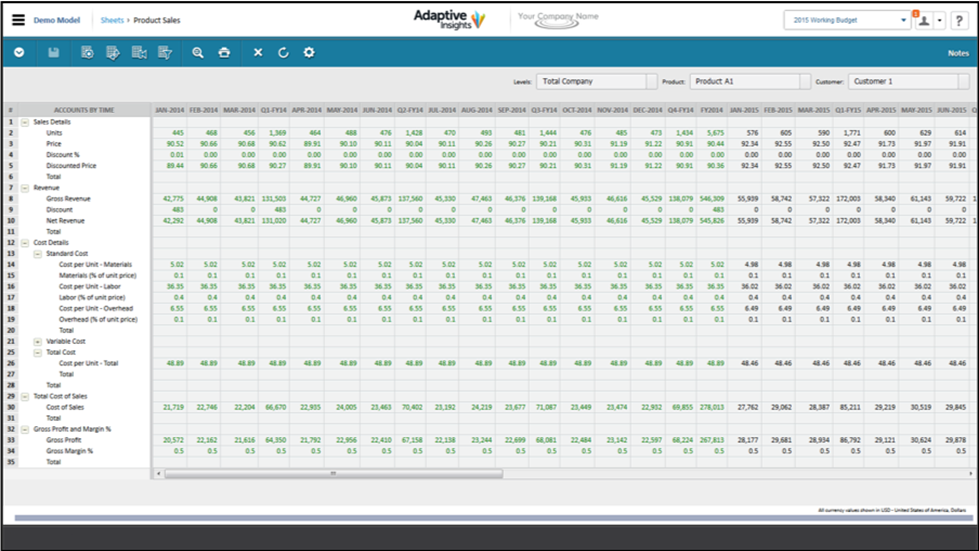Select the Cost per Unit - Total row
The height and width of the screenshot is (551, 979).
pyautogui.click(x=88, y=363)
